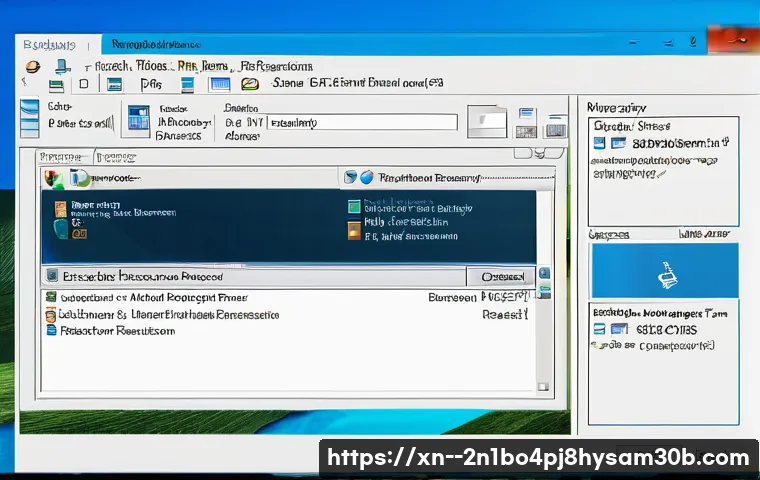Click the small square at list's bottom-right corner
Image resolution: width=760 pixels, height=480 pixels.
[543, 386]
